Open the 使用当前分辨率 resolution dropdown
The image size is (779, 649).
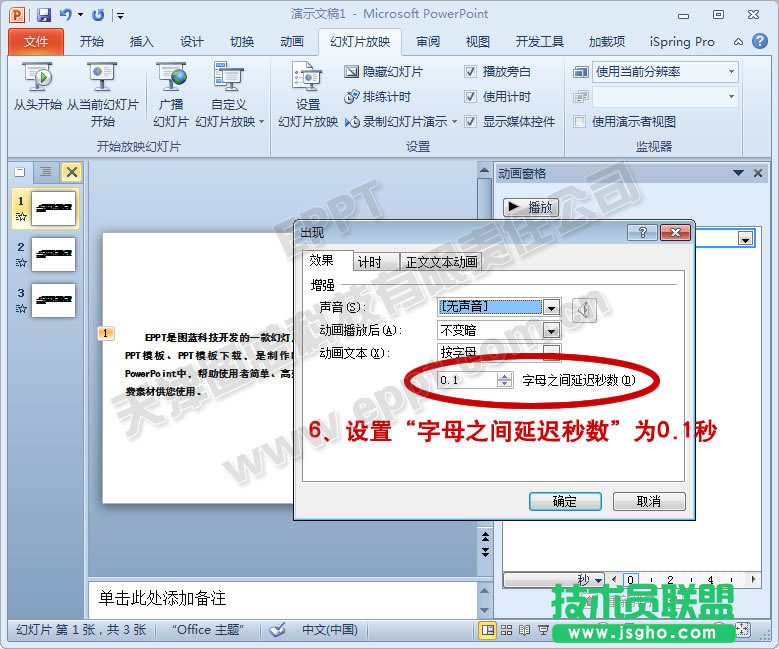[x=731, y=72]
